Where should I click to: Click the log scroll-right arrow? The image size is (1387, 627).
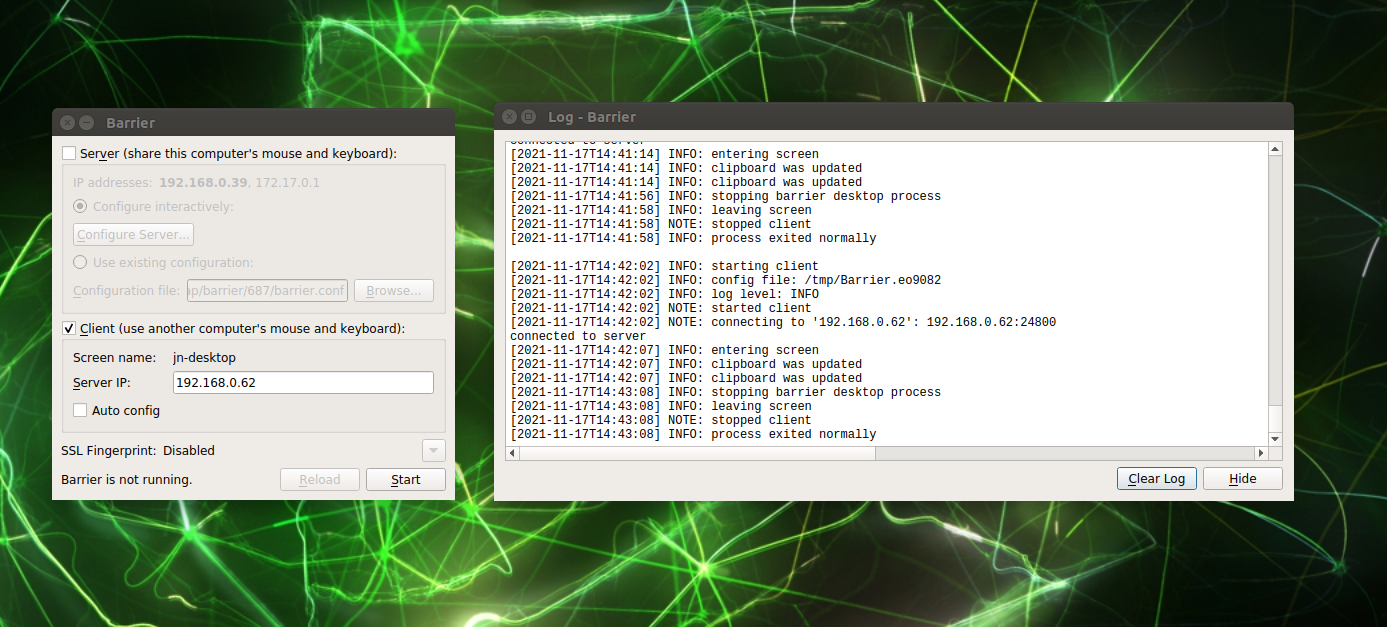click(1260, 453)
